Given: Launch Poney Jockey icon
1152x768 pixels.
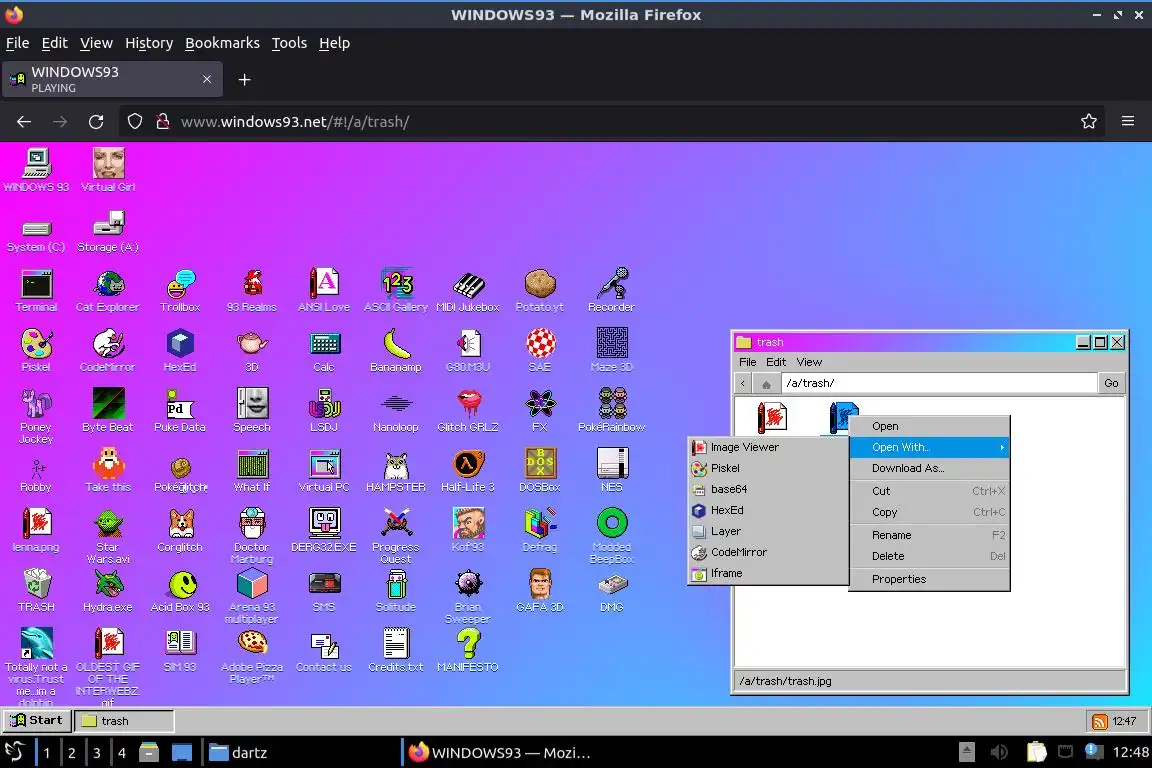Looking at the screenshot, I should 36,416.
